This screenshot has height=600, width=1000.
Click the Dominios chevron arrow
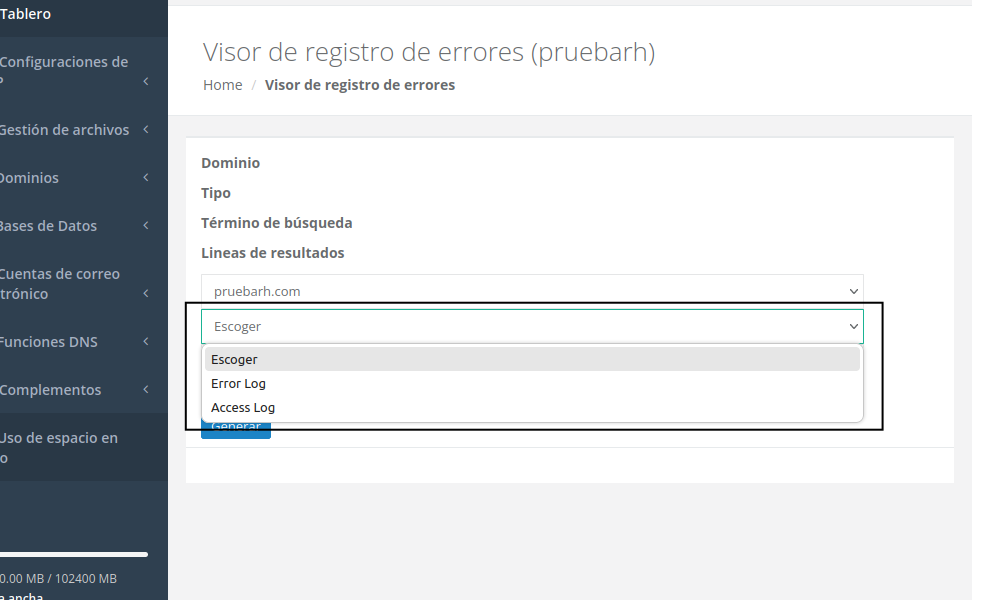point(146,177)
